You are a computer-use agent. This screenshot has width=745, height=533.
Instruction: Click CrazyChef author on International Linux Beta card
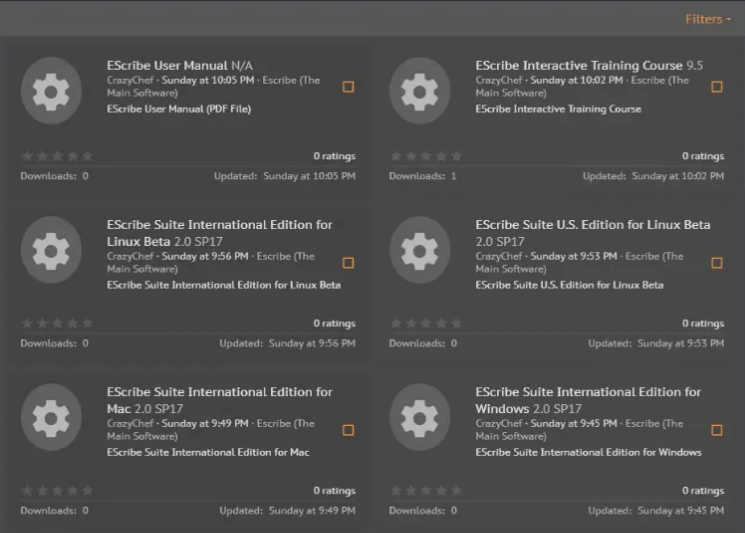[x=130, y=256]
